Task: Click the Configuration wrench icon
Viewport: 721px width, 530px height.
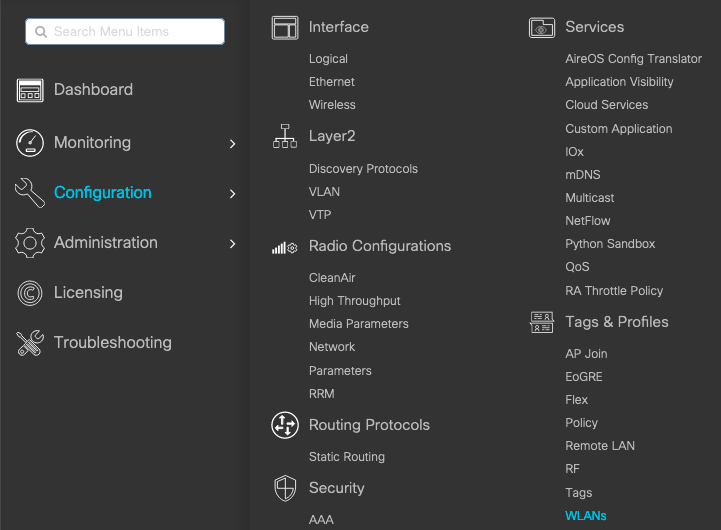Action: (30, 193)
